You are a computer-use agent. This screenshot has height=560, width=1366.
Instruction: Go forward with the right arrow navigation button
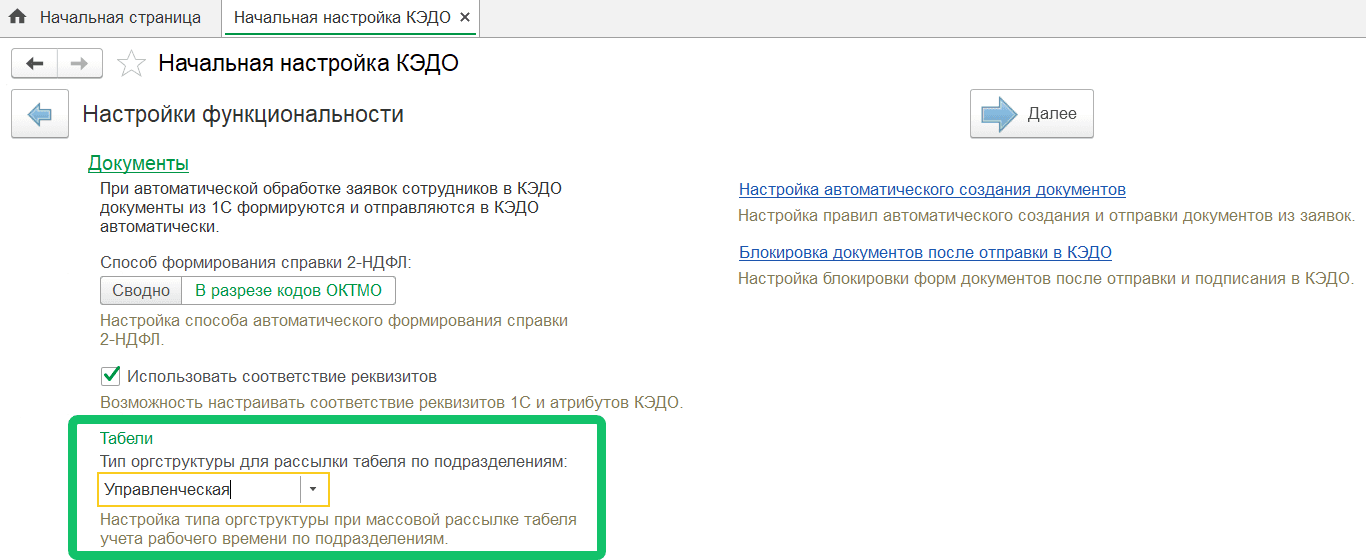(80, 64)
